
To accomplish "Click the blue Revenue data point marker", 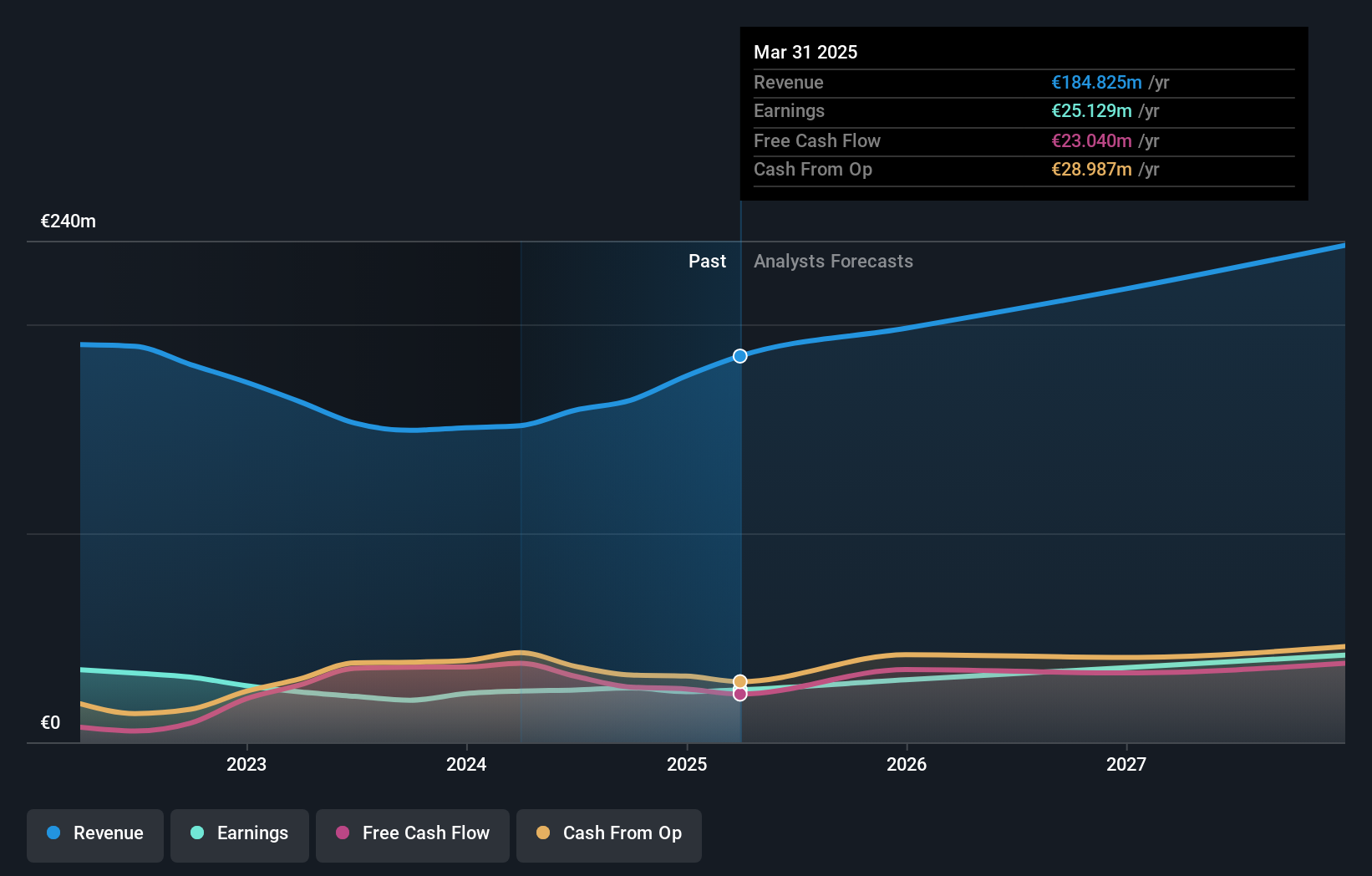I will [740, 356].
